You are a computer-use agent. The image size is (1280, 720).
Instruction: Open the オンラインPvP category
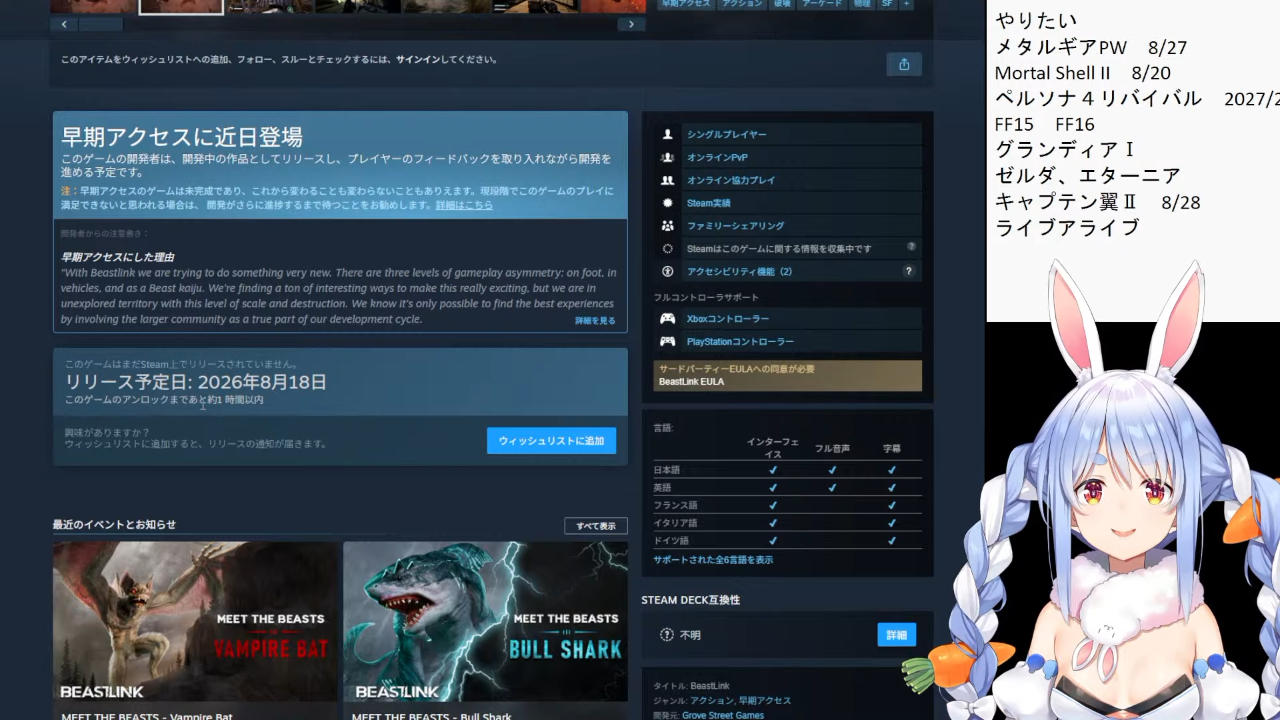click(x=717, y=157)
